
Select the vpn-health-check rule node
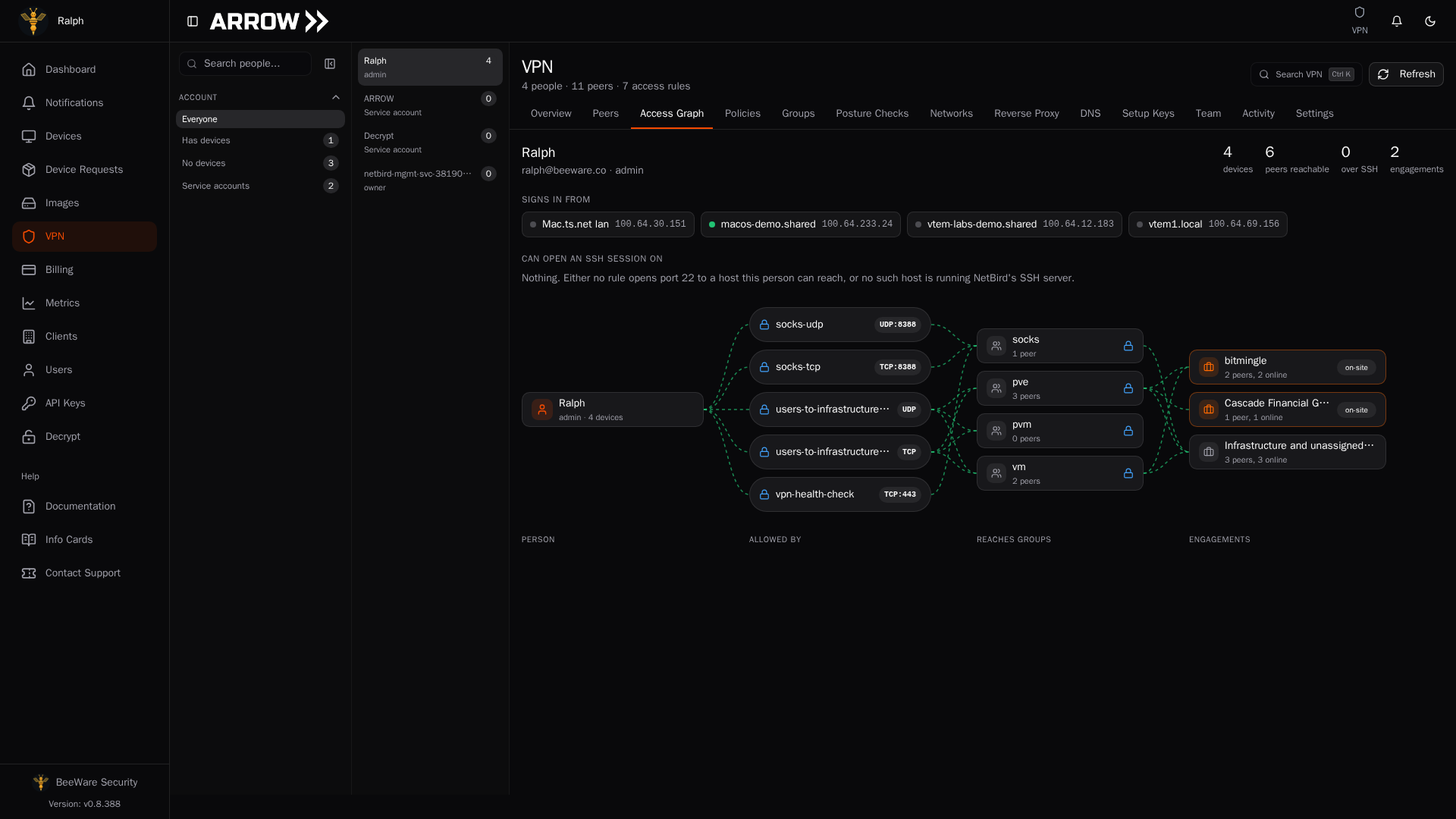(839, 494)
